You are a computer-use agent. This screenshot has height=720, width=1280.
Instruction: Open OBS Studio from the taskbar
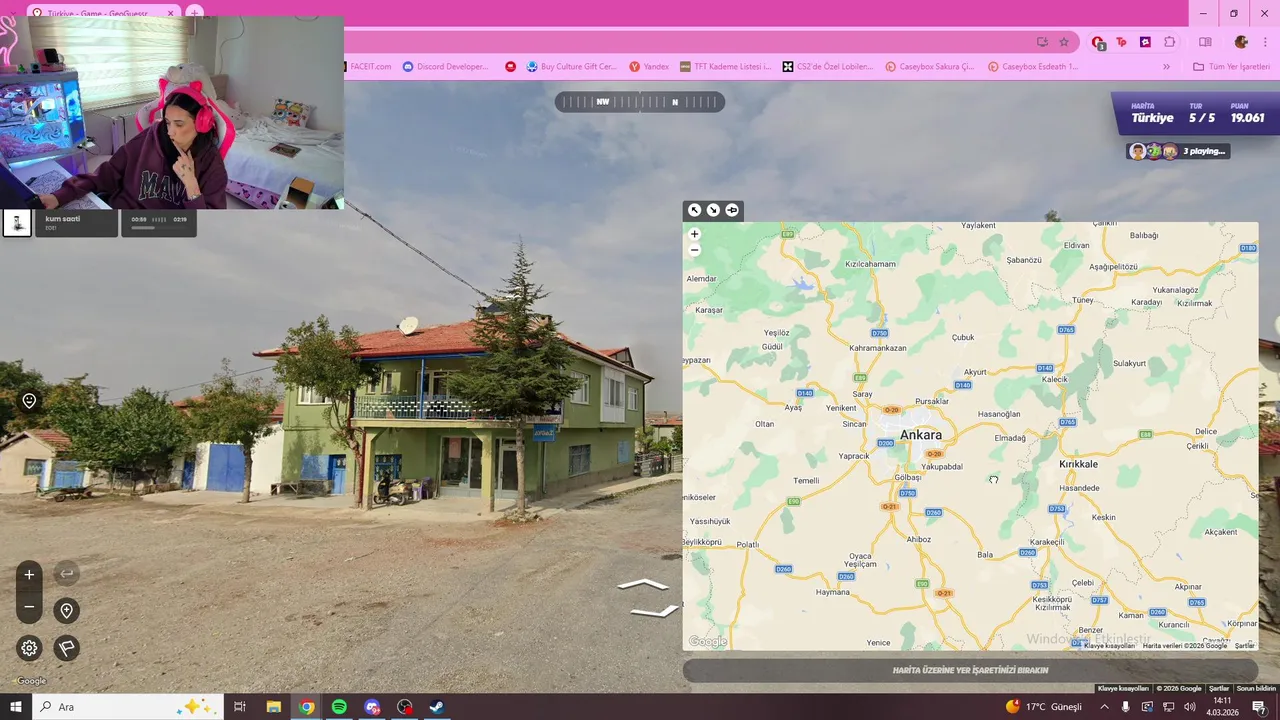coord(405,707)
